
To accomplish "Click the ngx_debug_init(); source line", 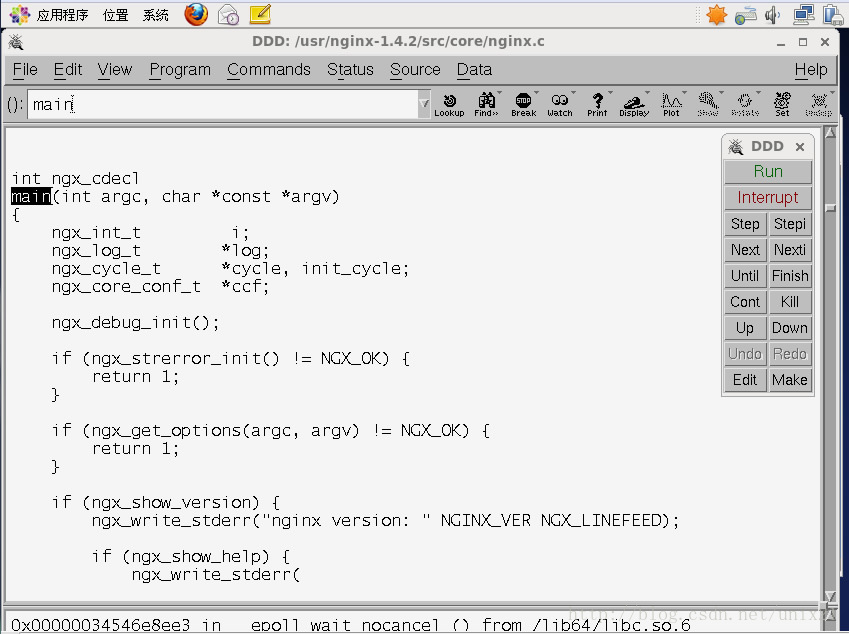I will 135,323.
